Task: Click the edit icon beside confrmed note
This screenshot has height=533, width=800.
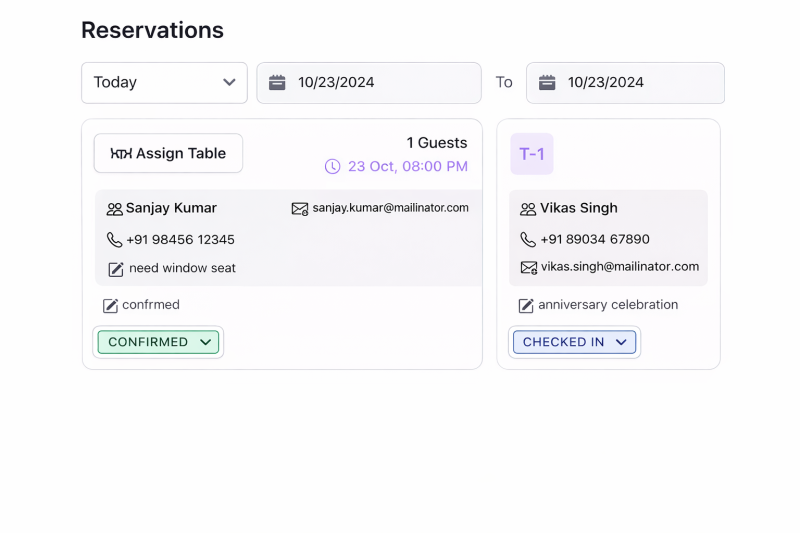Action: tap(111, 306)
